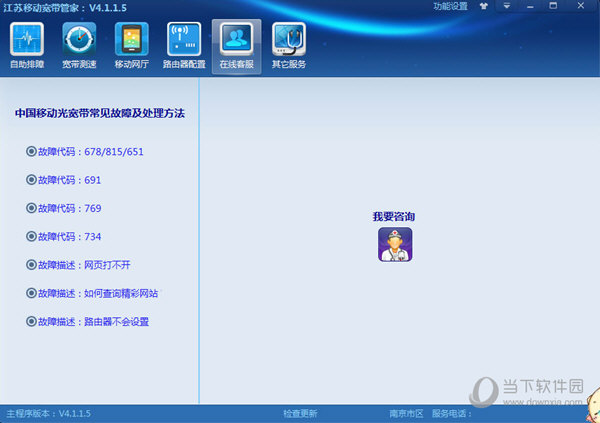This screenshot has height=423, width=600.
Task: Launch the 宽带测速 speed test
Action: click(79, 46)
